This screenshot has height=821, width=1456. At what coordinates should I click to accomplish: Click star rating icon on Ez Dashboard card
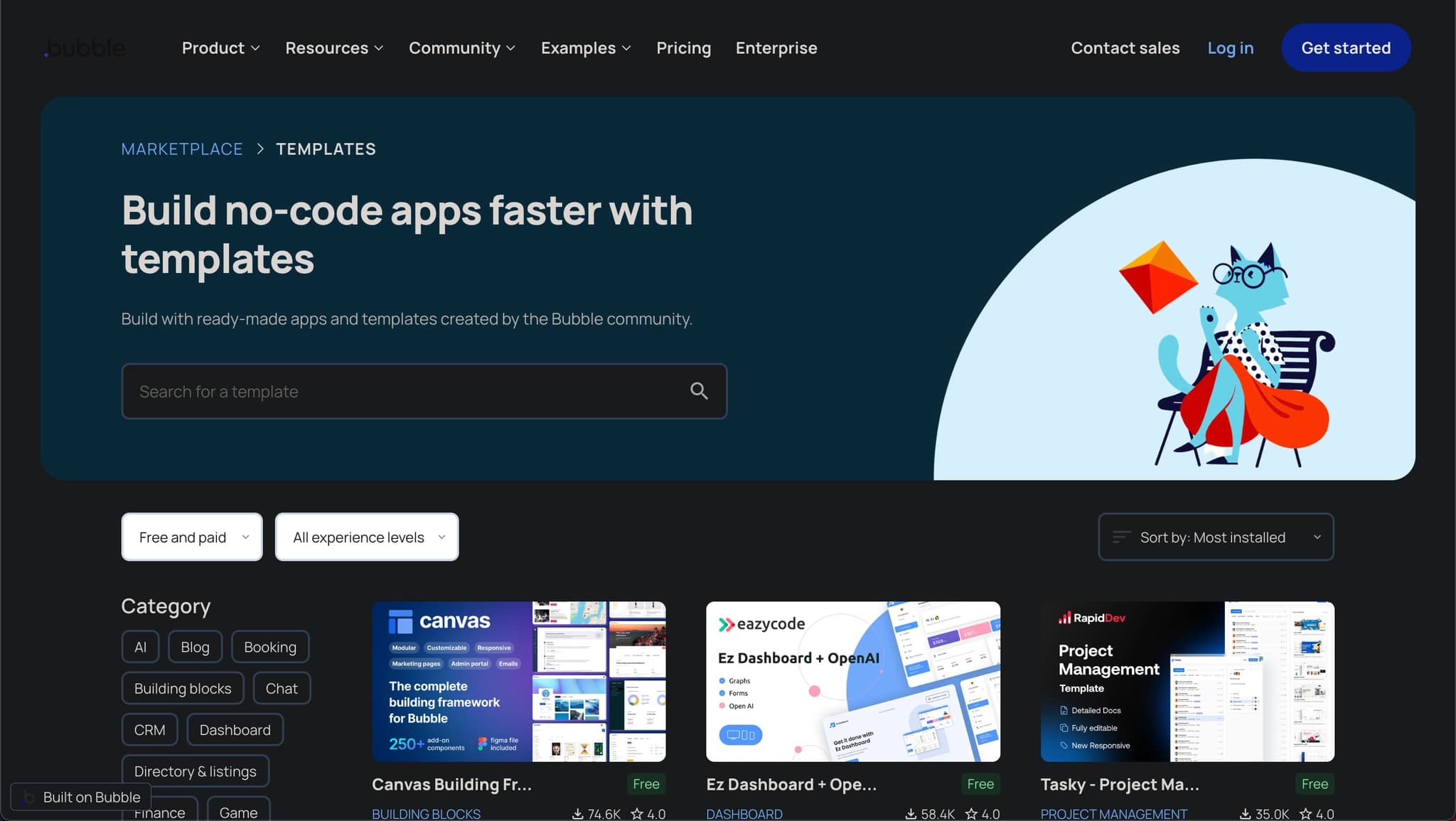[x=971, y=814]
